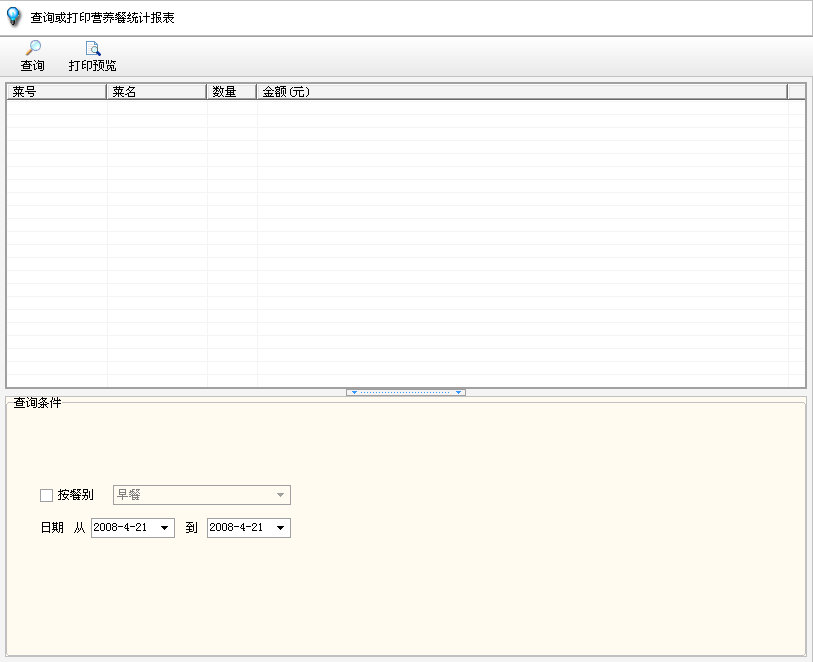Sort by 金额(元) column header
813x662 pixels.
521,92
